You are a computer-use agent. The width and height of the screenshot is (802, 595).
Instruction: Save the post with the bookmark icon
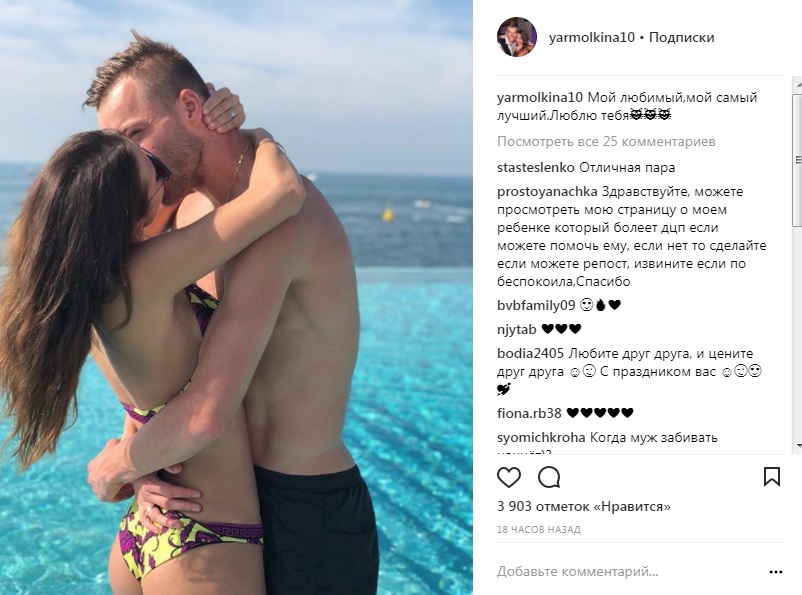[x=772, y=476]
